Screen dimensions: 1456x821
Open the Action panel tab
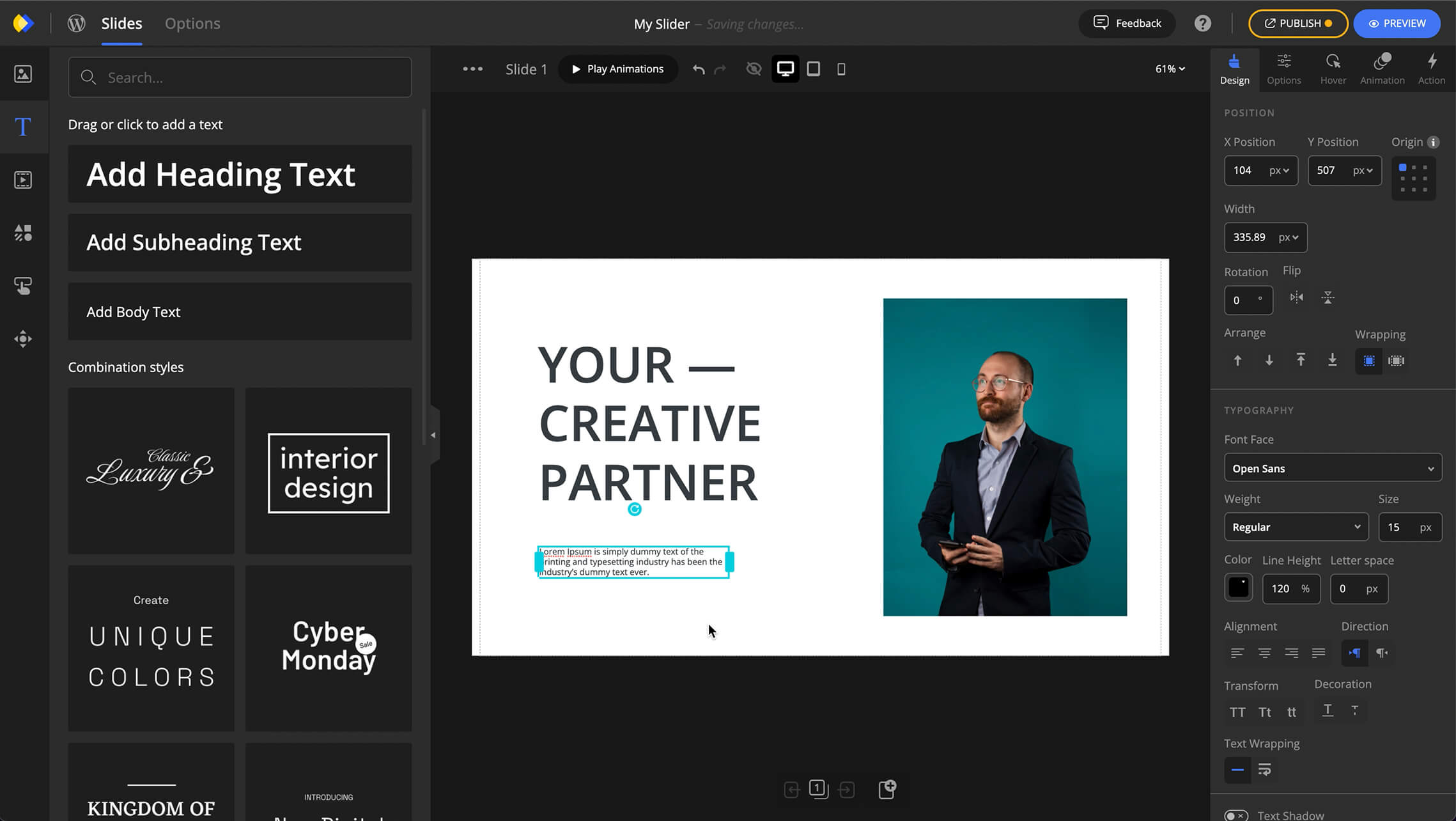pos(1432,69)
